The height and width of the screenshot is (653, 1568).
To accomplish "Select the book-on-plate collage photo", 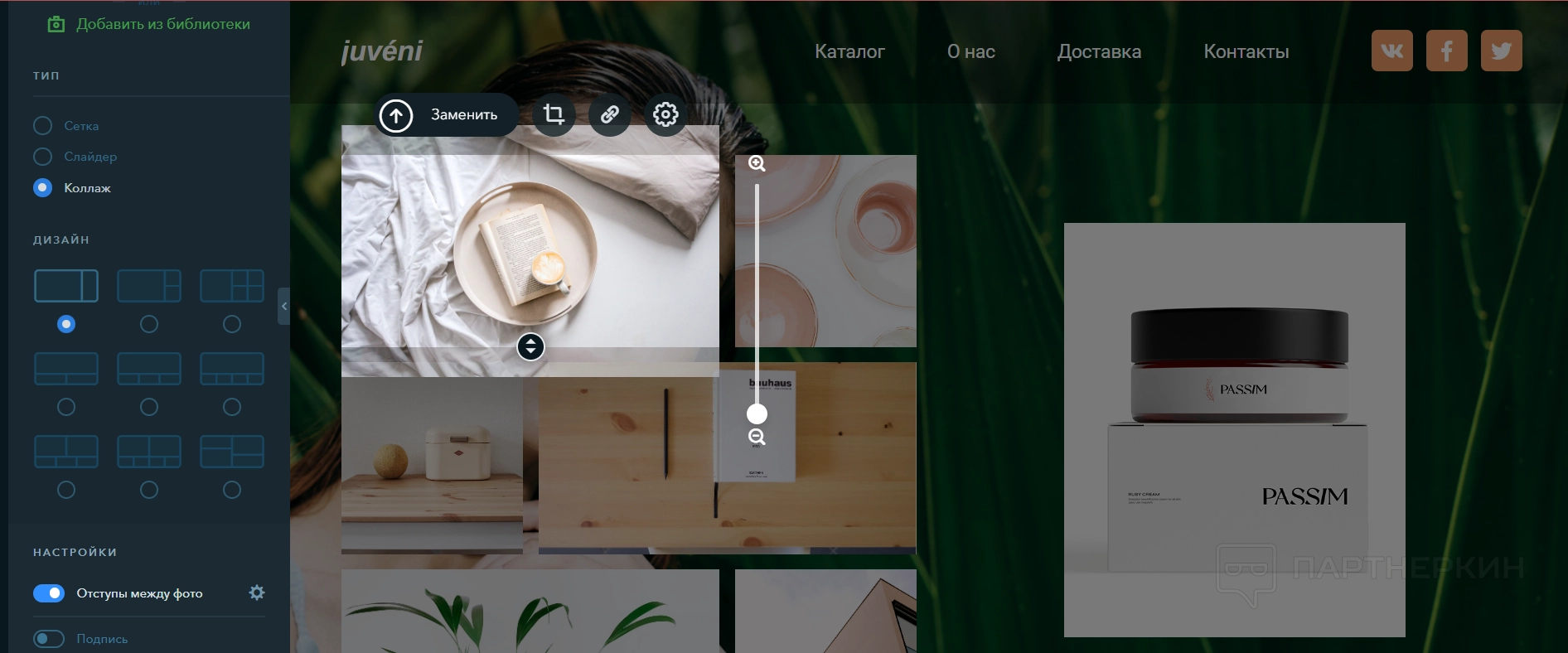I will 530,251.
